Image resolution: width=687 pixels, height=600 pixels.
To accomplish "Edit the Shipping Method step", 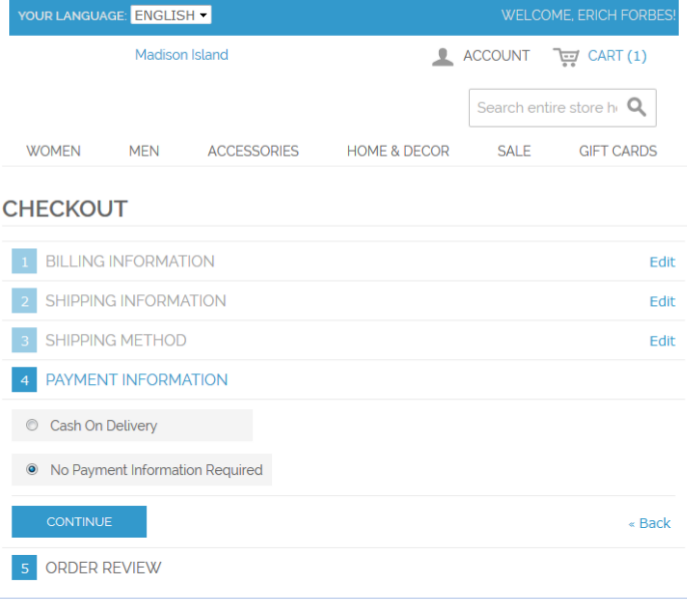I will [662, 341].
